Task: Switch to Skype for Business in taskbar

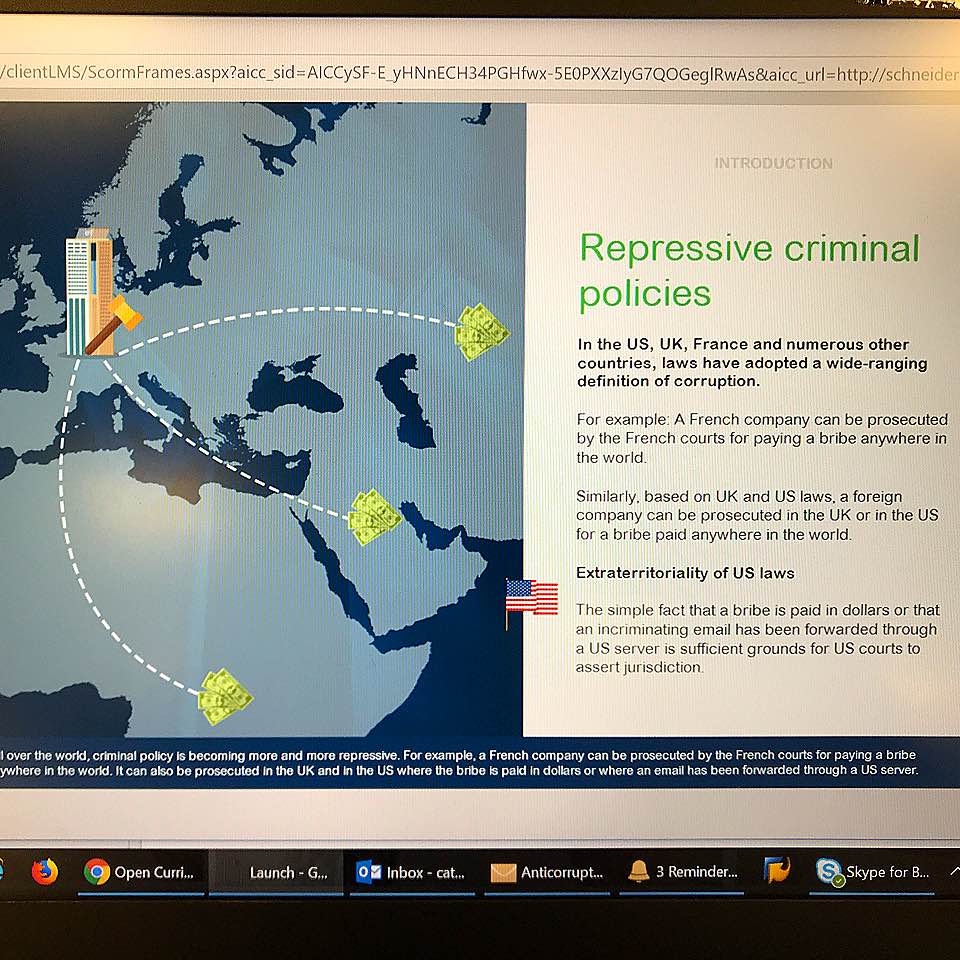Action: point(872,872)
